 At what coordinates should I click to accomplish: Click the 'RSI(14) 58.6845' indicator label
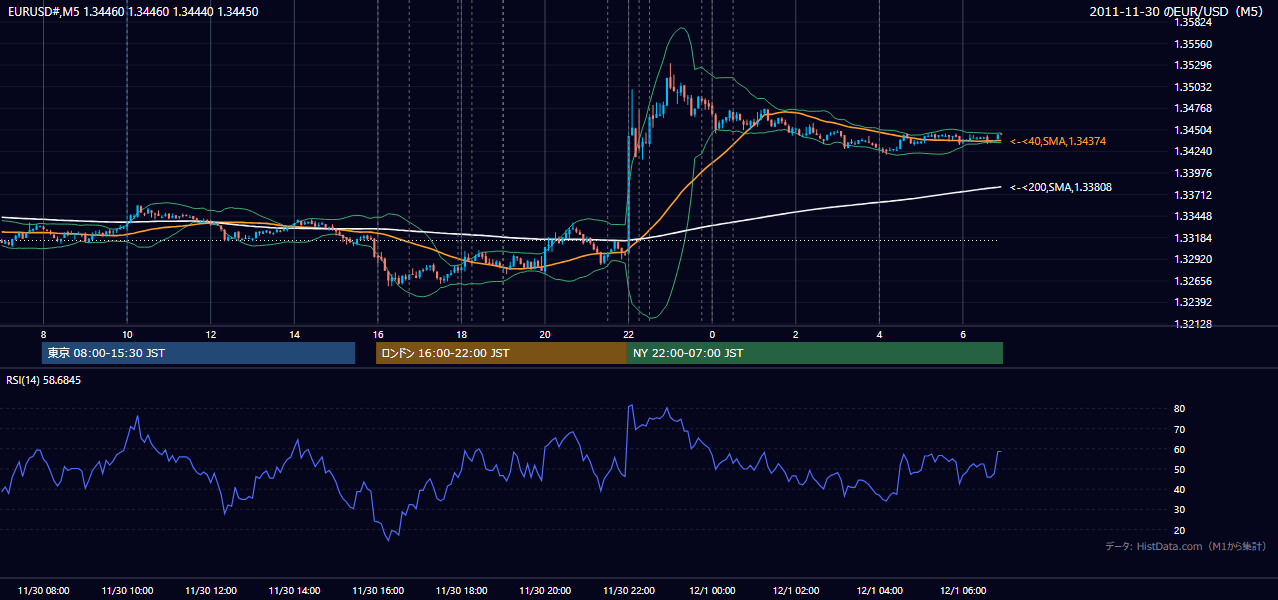click(44, 380)
